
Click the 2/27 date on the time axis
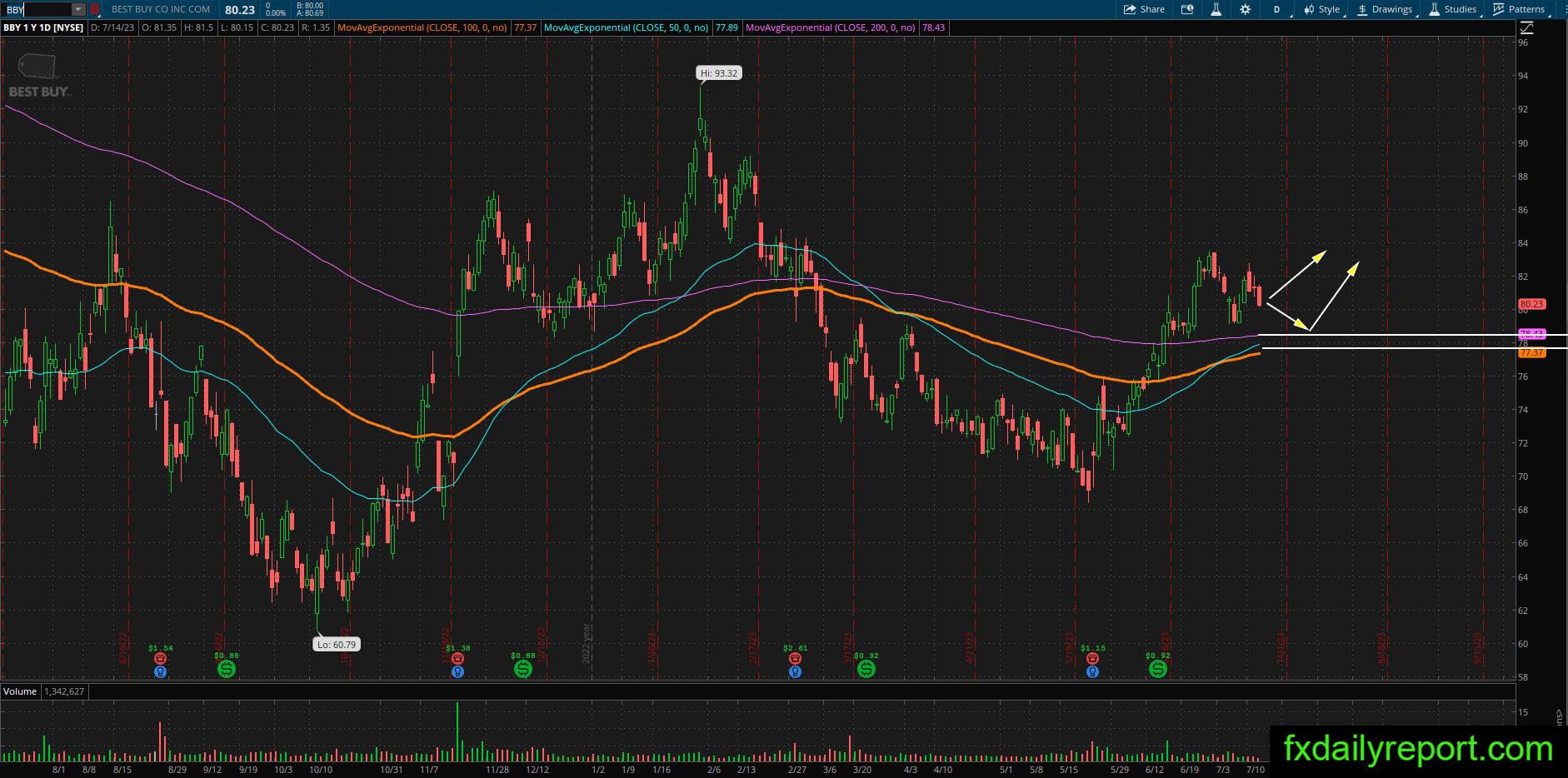[x=797, y=770]
